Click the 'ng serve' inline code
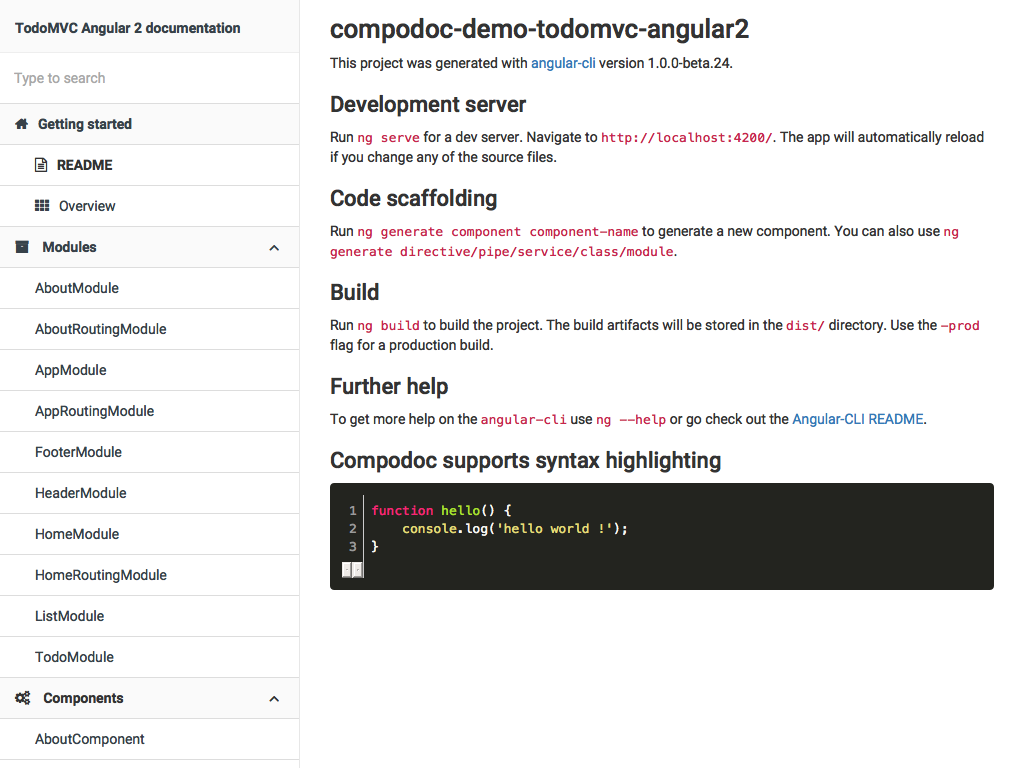 (x=389, y=138)
